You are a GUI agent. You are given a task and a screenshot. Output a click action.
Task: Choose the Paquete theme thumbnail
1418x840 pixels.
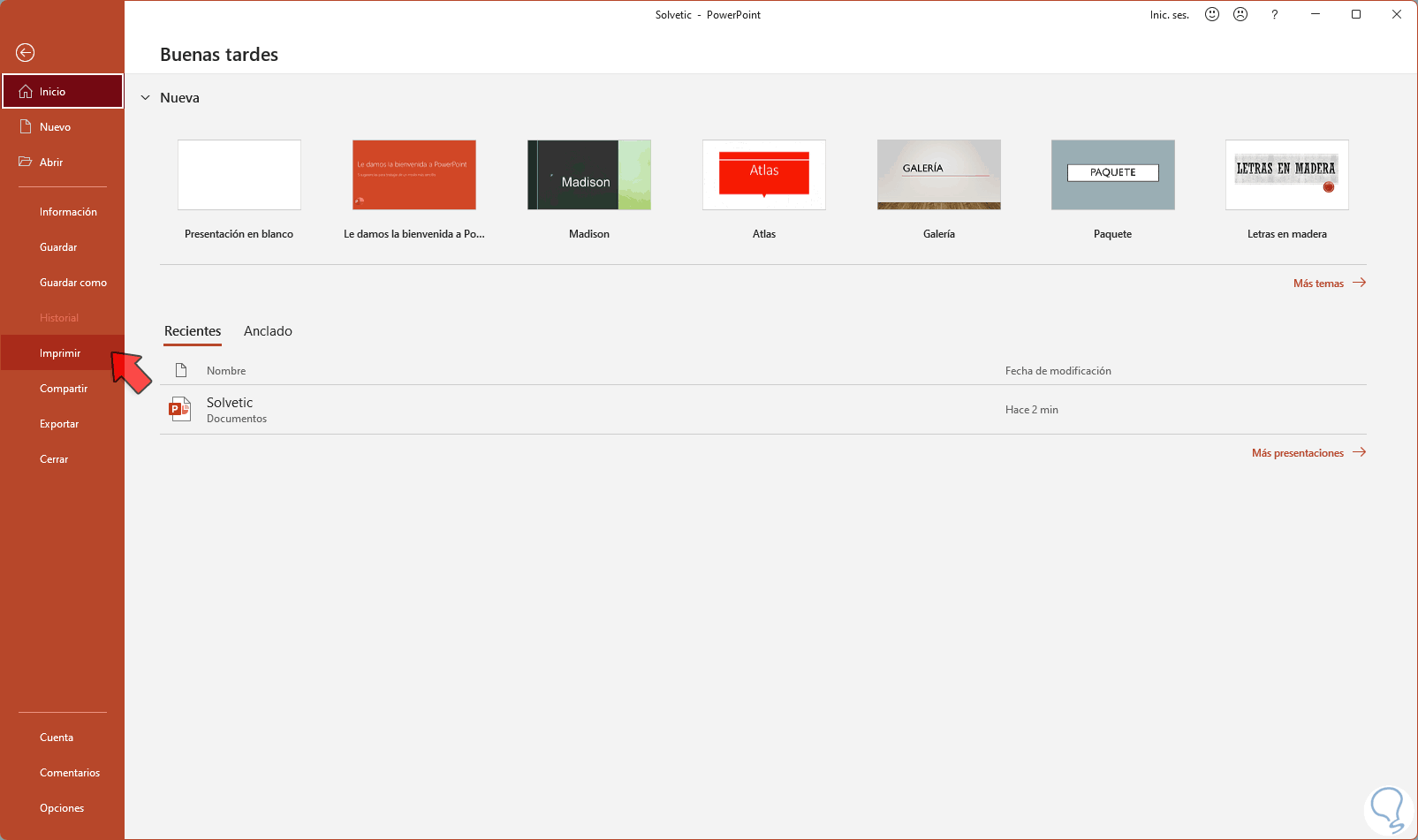1113,175
